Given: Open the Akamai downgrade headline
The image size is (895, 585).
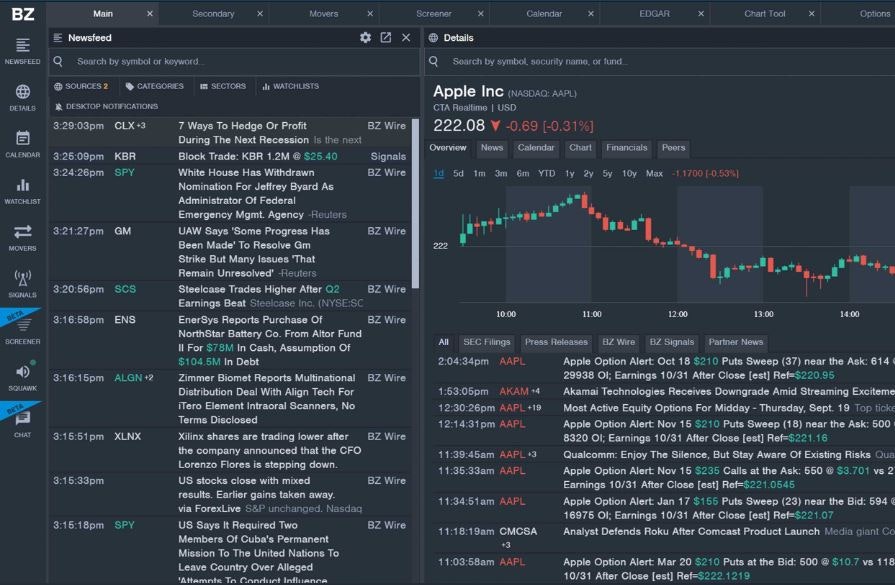Looking at the screenshot, I should (x=700, y=391).
